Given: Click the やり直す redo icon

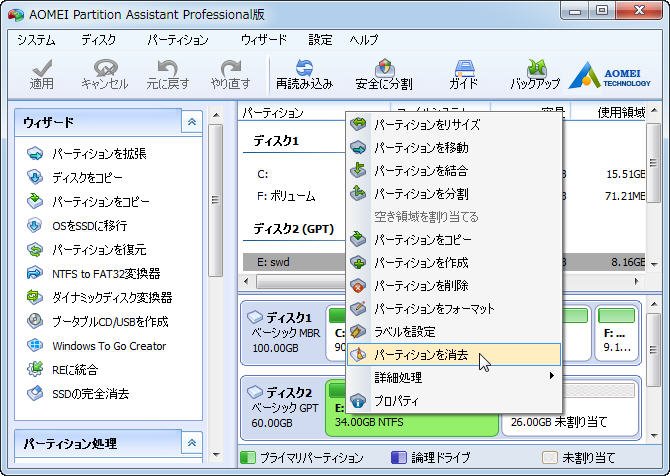Looking at the screenshot, I should coord(231,69).
